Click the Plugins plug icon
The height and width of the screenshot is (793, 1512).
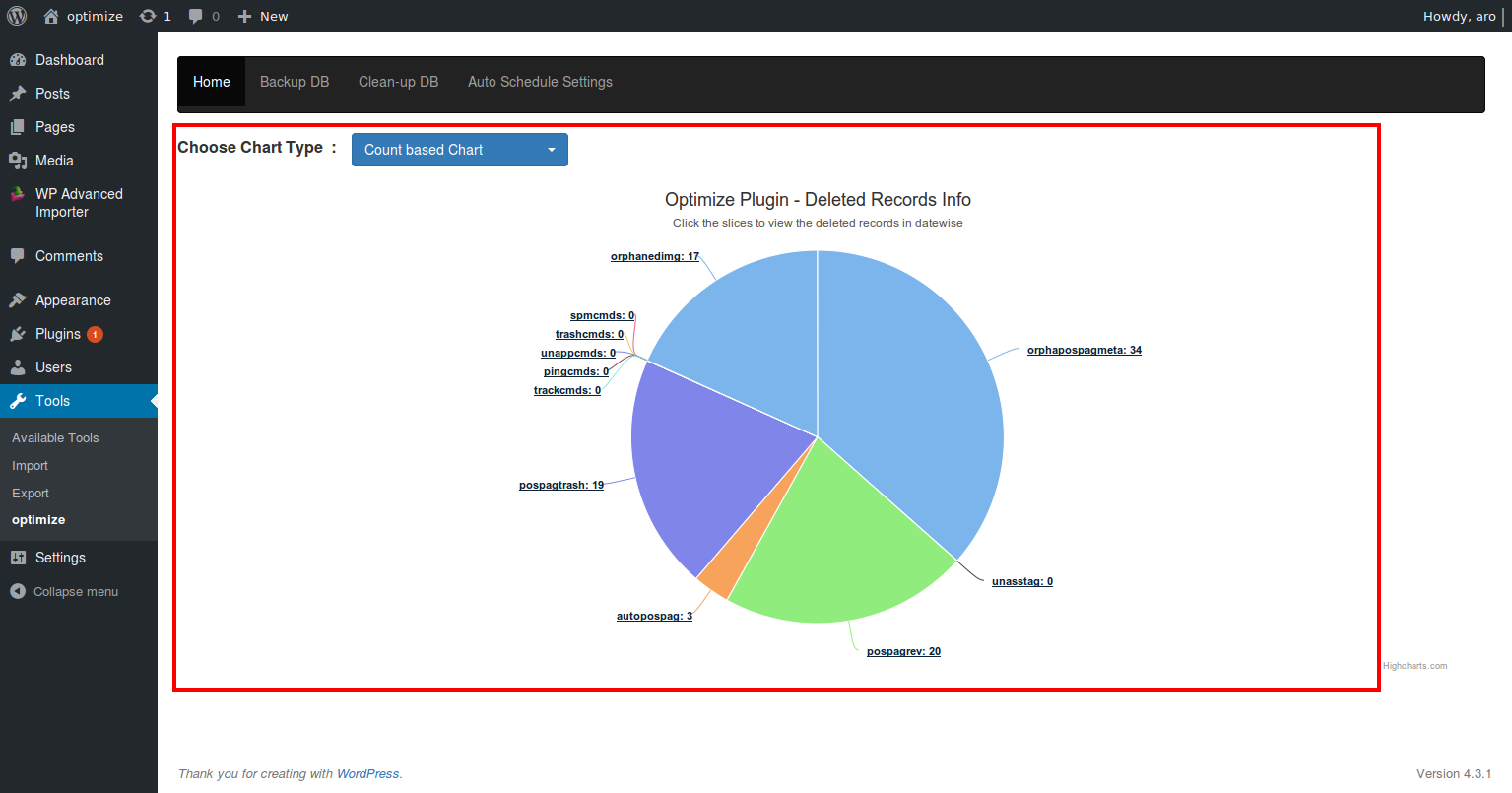(18, 334)
